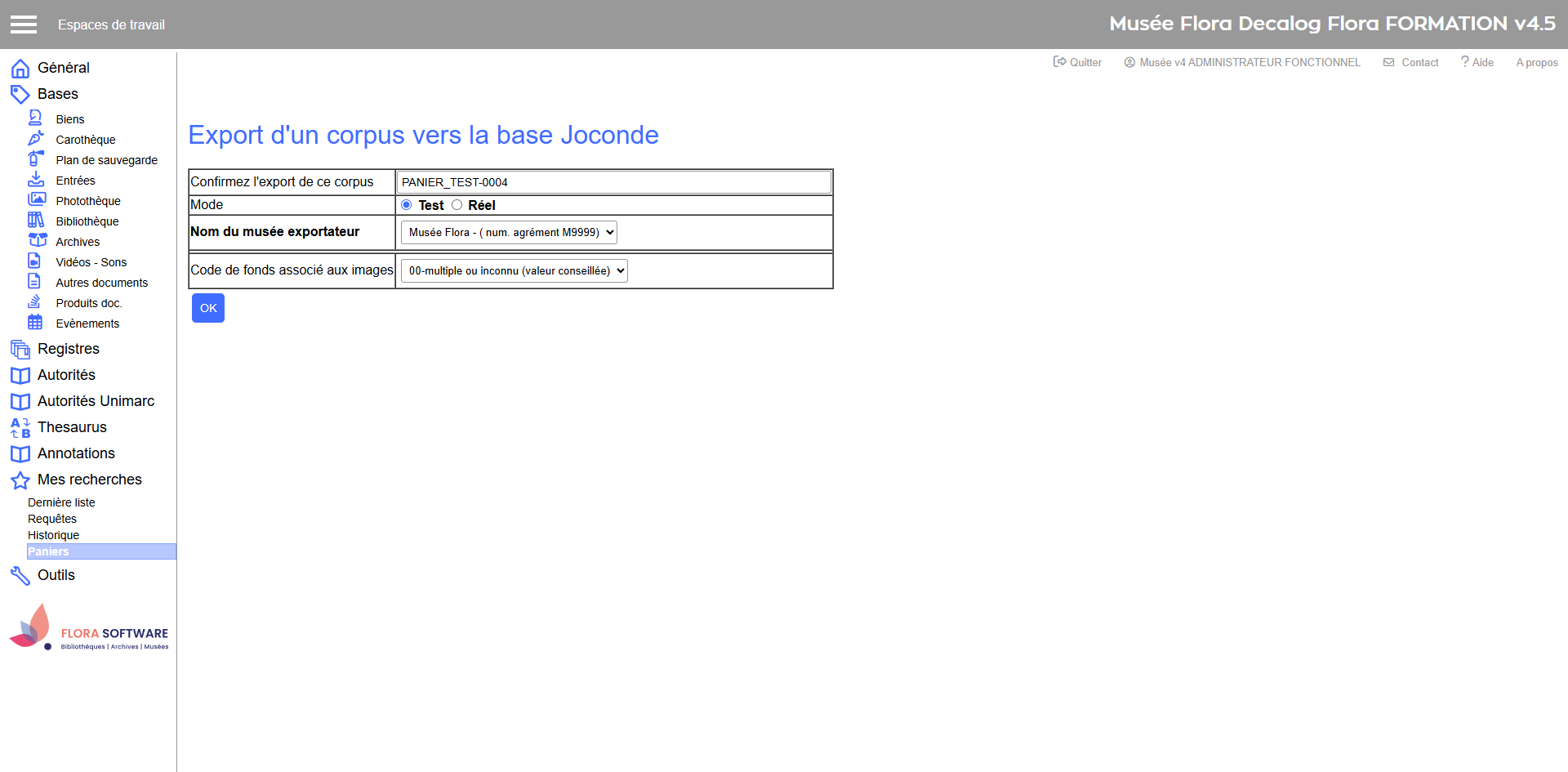Image resolution: width=1568 pixels, height=772 pixels.
Task: Select the Test mode radio button
Action: point(407,205)
